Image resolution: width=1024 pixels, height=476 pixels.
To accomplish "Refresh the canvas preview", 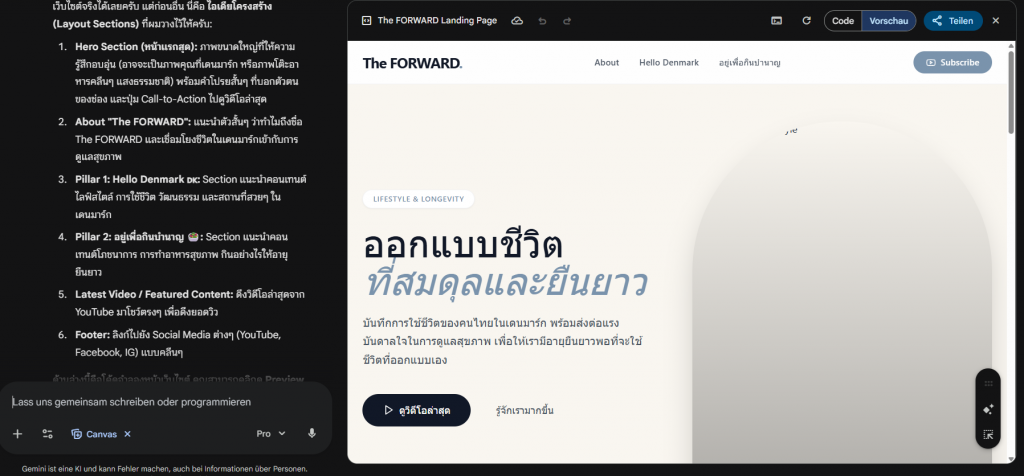I will (807, 21).
